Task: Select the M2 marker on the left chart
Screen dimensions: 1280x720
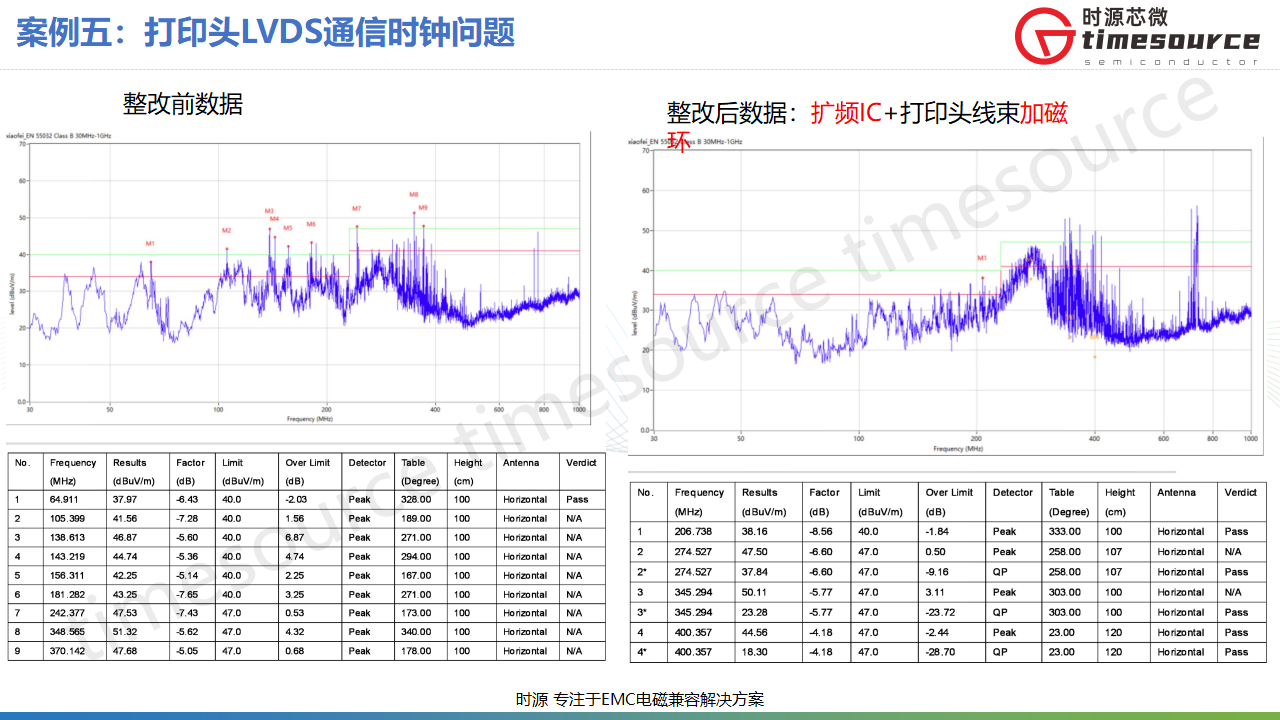Action: click(226, 231)
